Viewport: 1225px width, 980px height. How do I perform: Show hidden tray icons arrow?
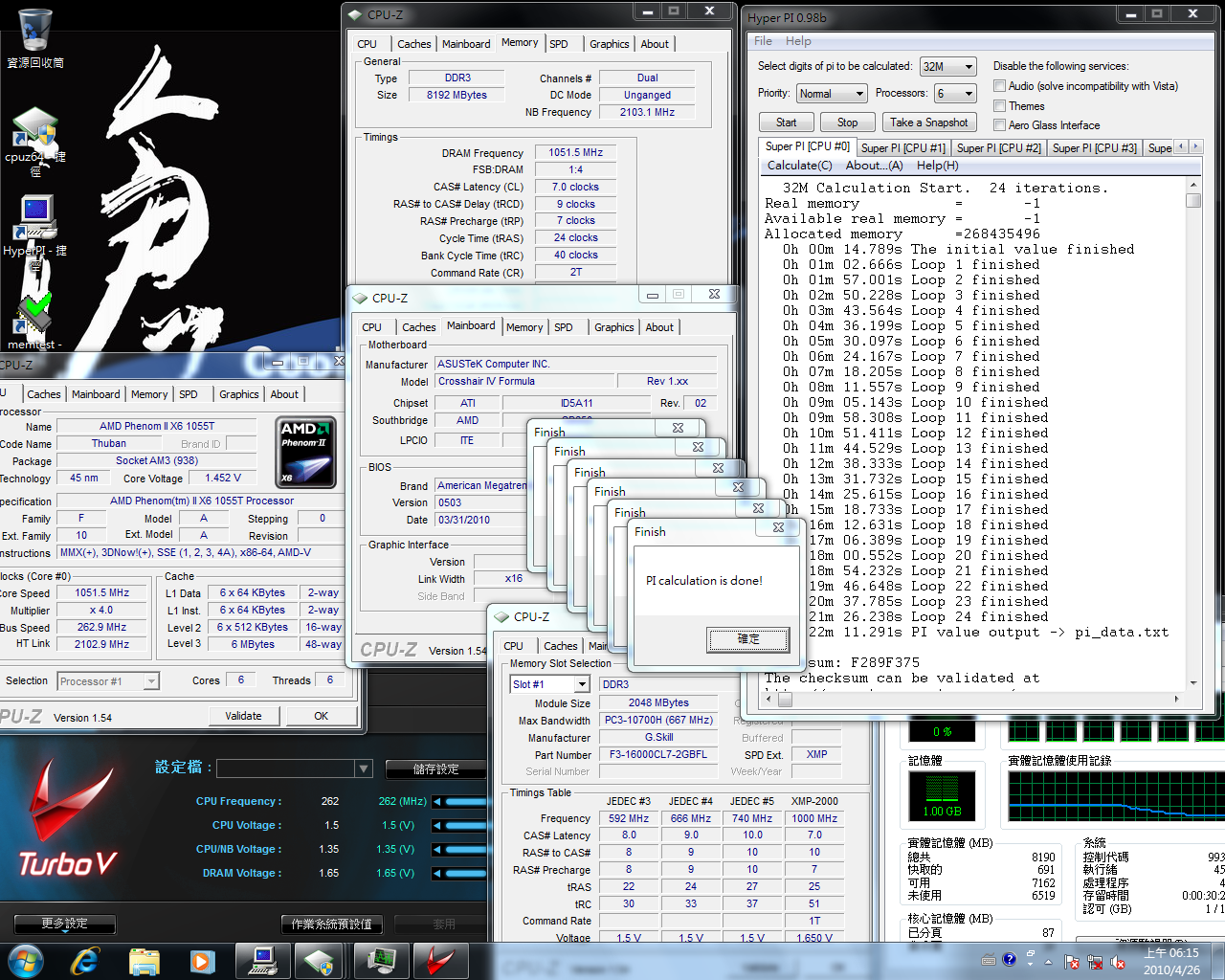(1048, 962)
